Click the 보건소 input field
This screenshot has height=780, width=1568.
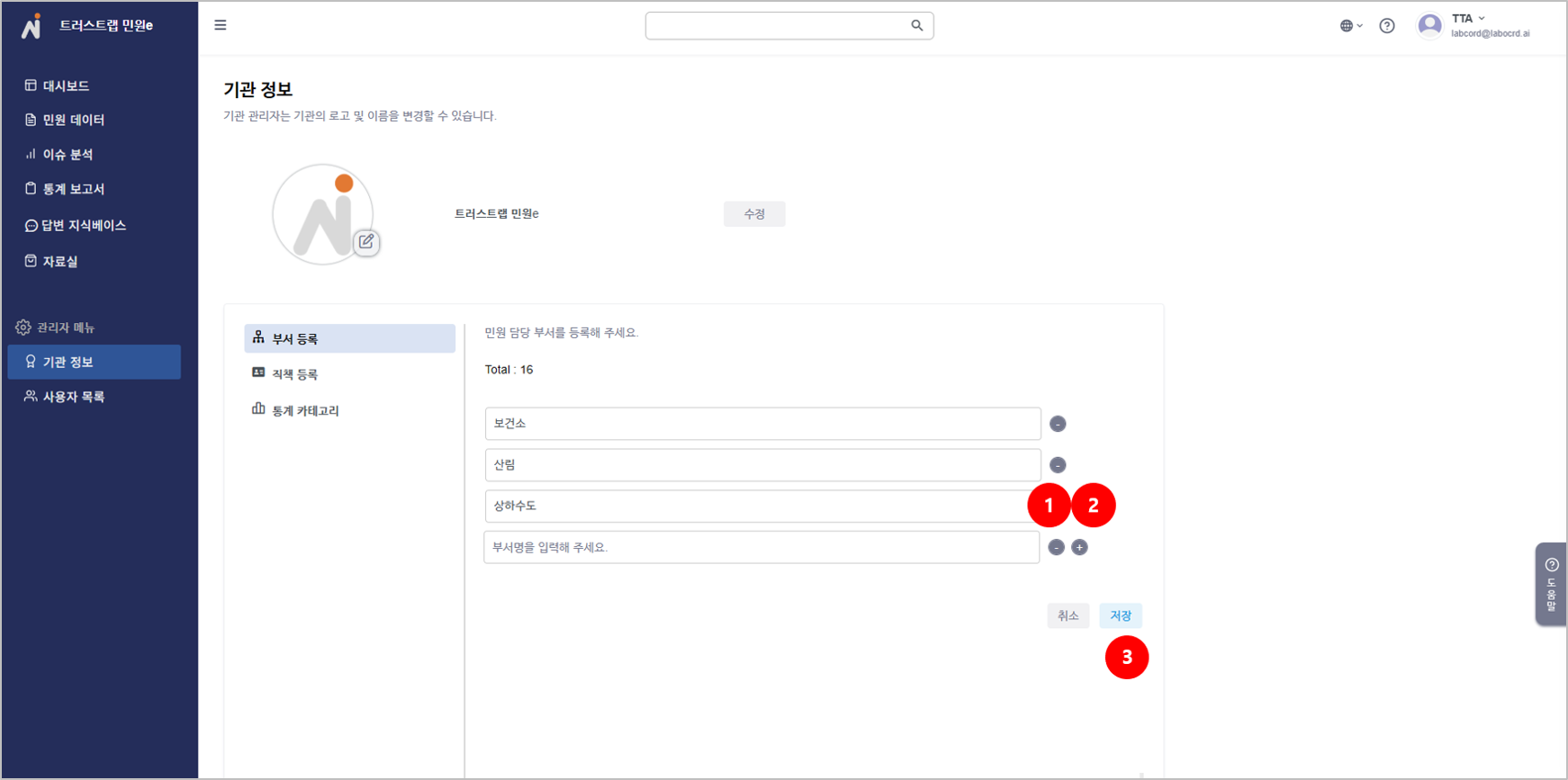click(762, 424)
